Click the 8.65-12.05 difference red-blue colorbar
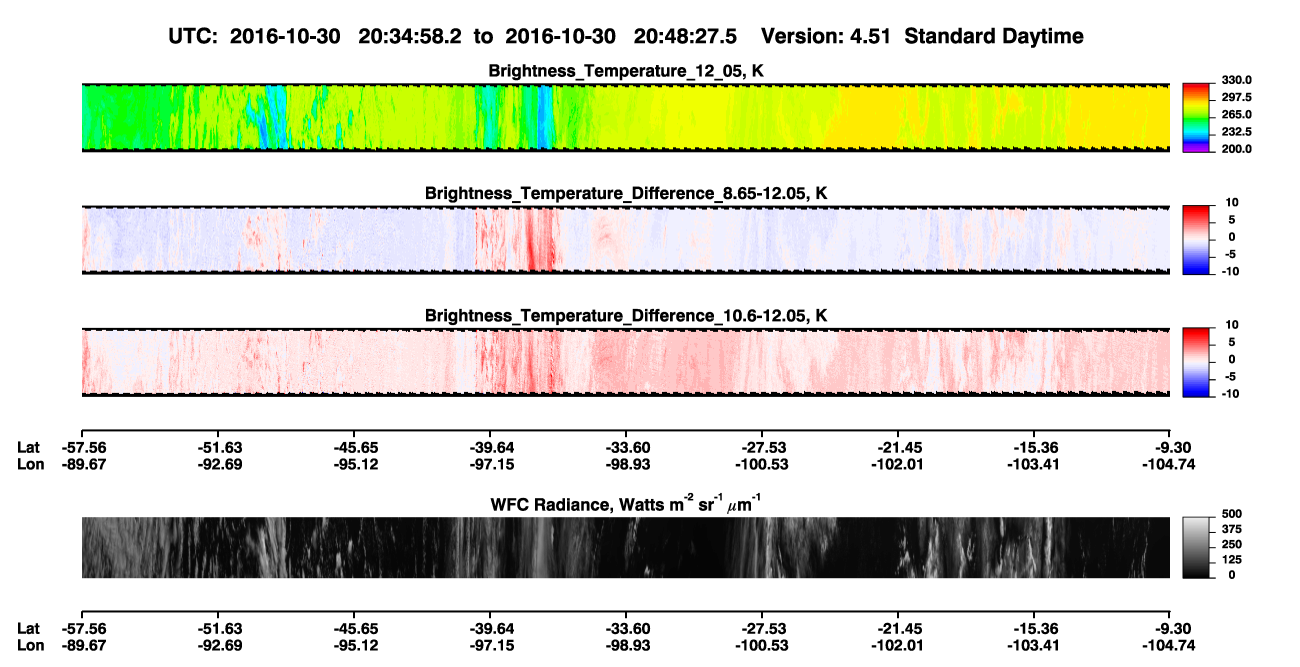The image size is (1300, 667). tap(1196, 237)
